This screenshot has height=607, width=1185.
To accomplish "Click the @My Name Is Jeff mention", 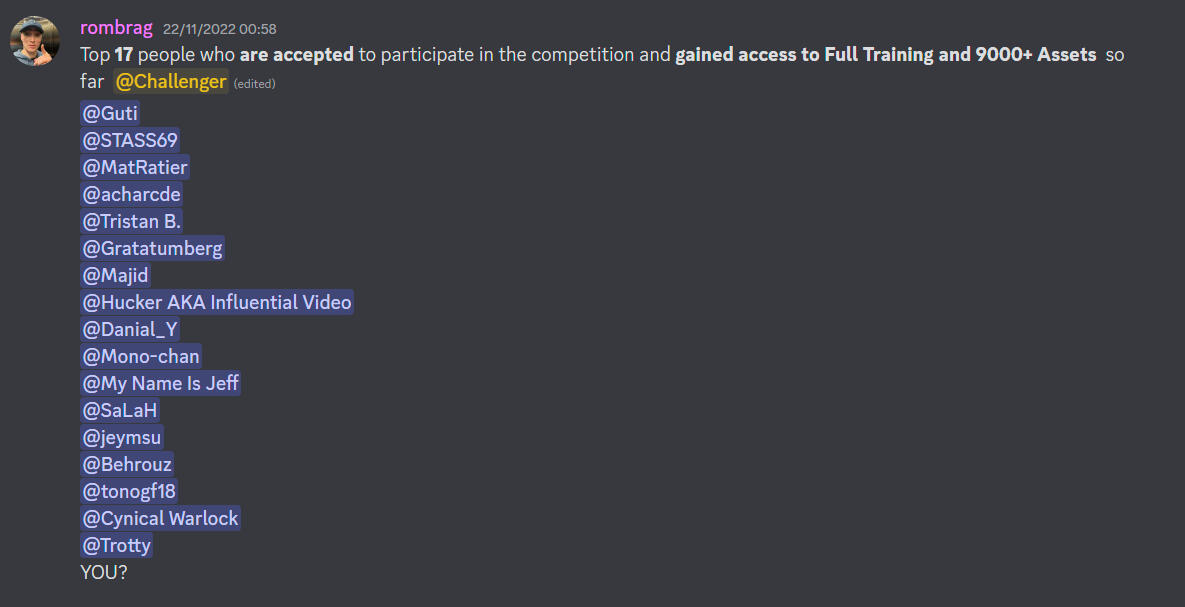I will (x=161, y=383).
